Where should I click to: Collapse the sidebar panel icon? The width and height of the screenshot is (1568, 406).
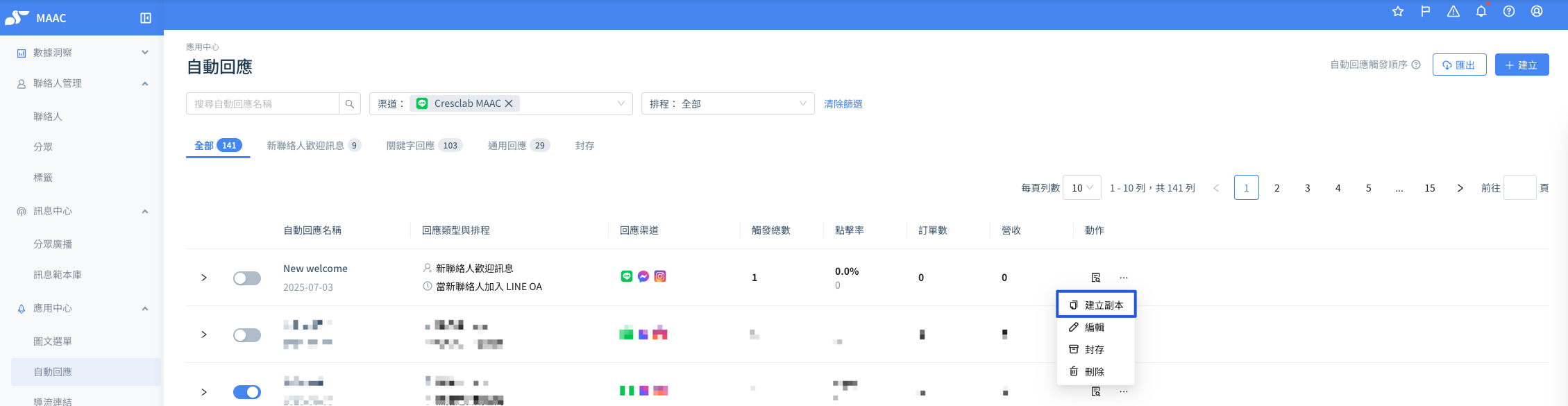click(146, 18)
